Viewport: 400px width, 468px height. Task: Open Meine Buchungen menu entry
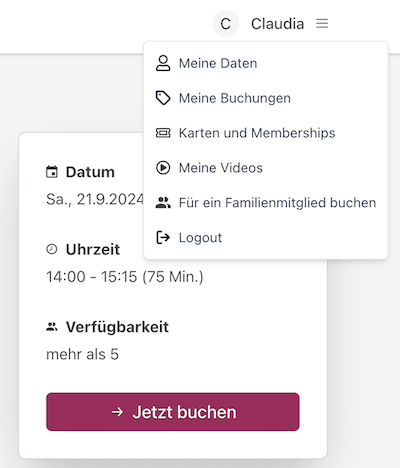click(x=266, y=98)
